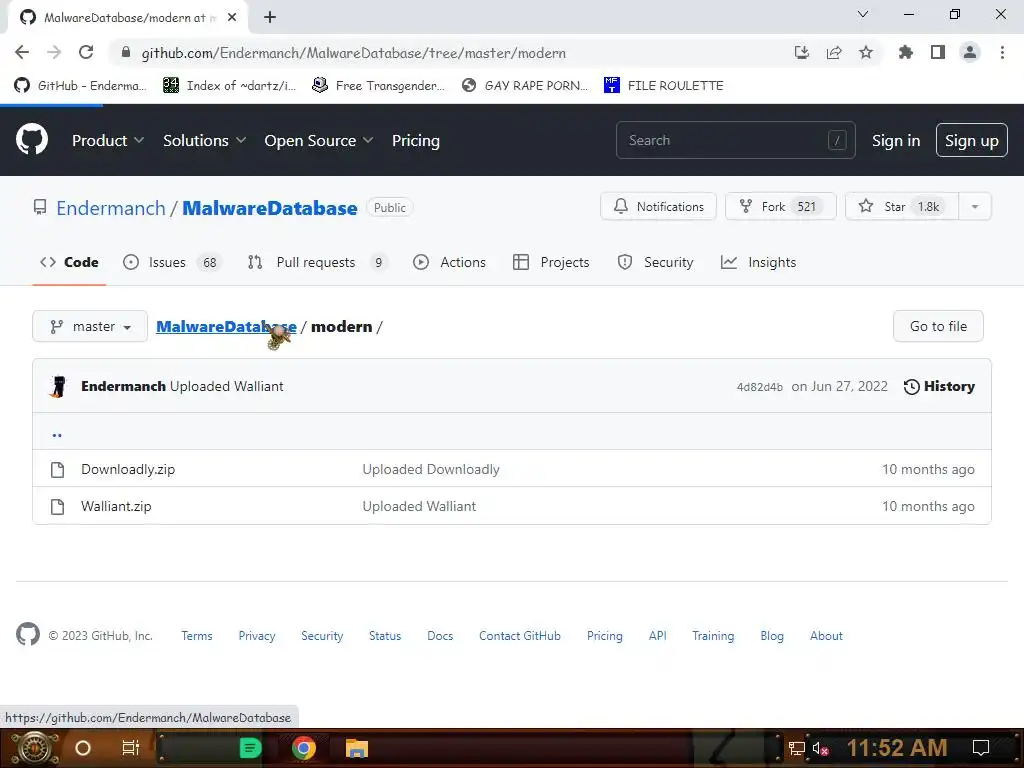1024x768 pixels.
Task: Toggle the Chrome side panel icon
Action: (938, 52)
